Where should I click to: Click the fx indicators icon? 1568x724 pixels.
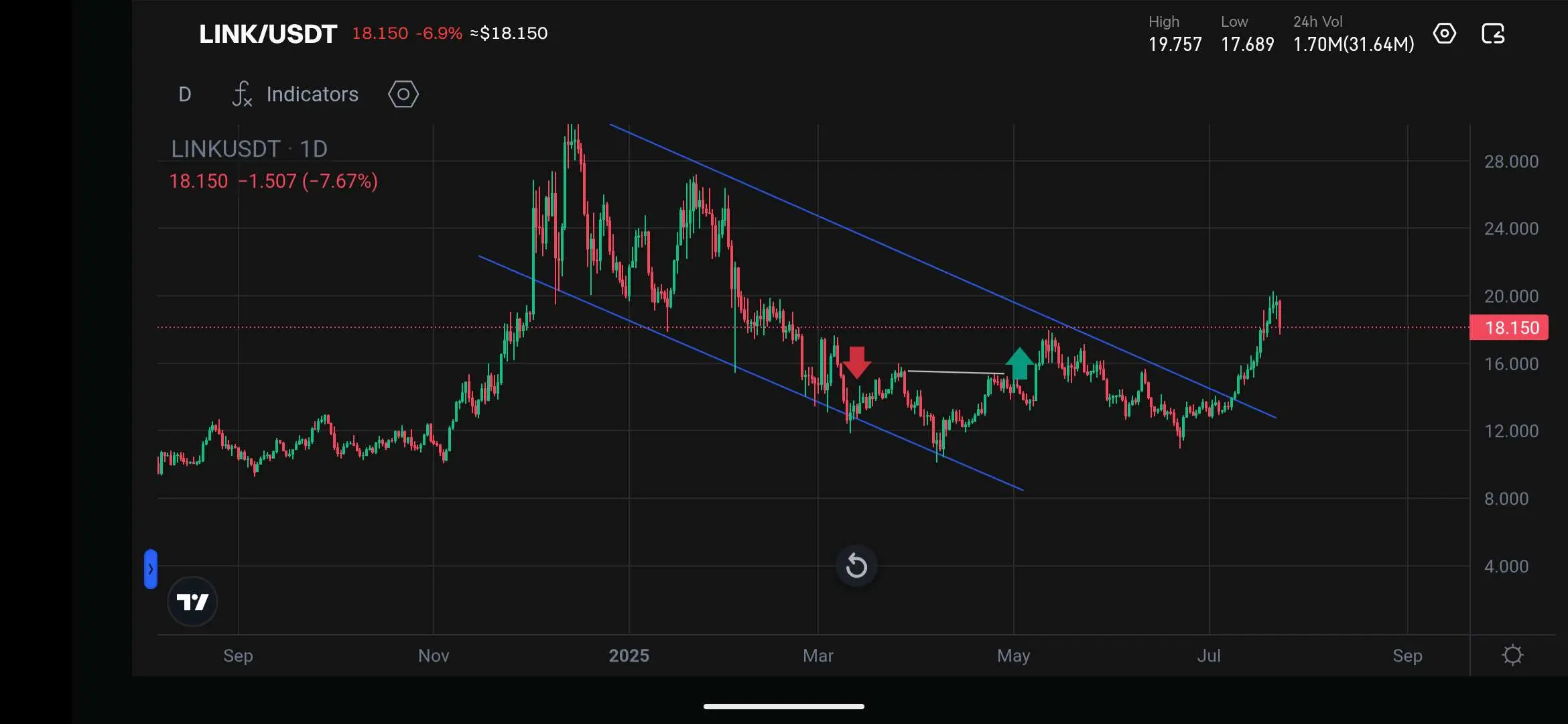point(242,95)
